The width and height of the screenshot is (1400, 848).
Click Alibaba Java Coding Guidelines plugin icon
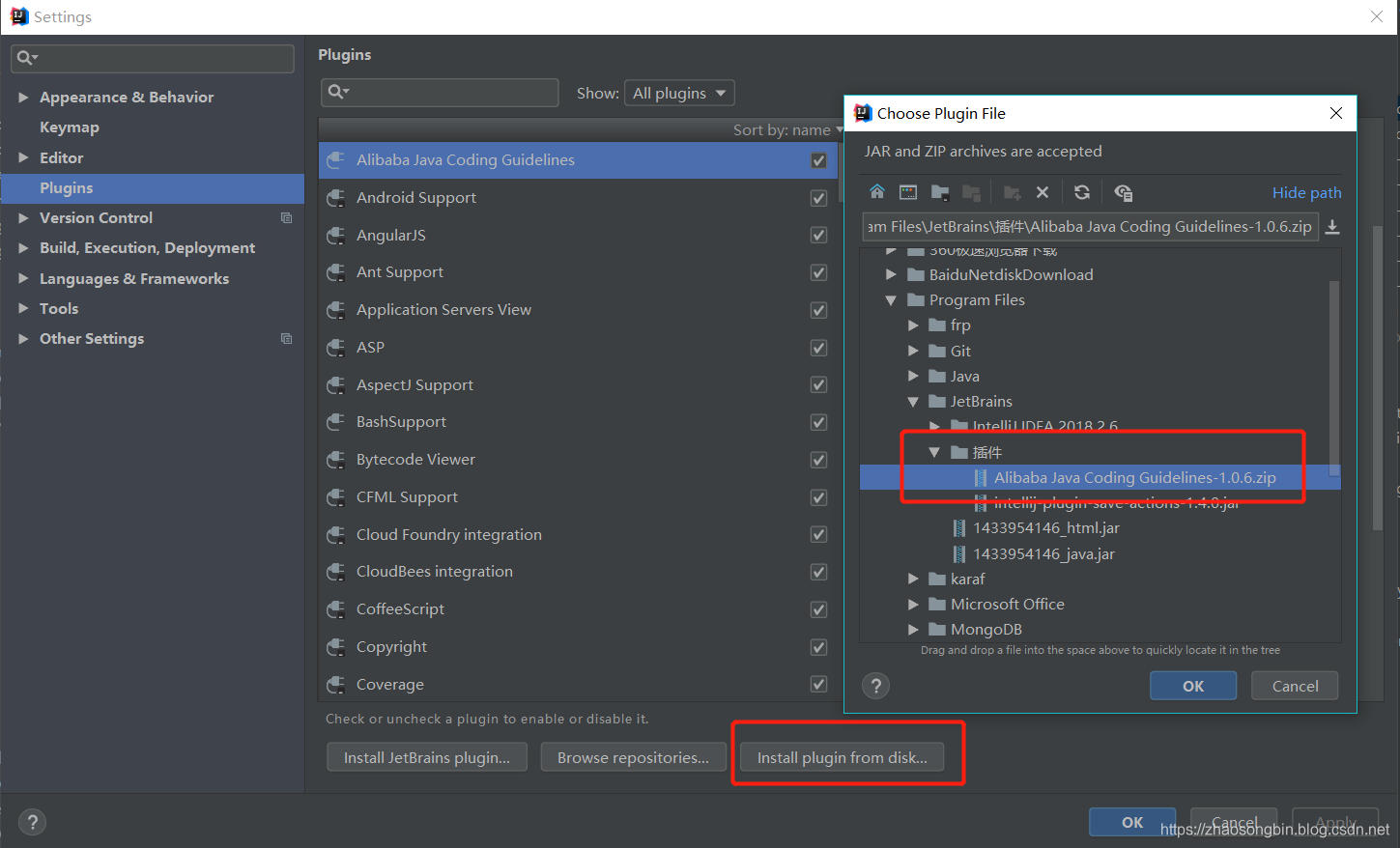(335, 160)
